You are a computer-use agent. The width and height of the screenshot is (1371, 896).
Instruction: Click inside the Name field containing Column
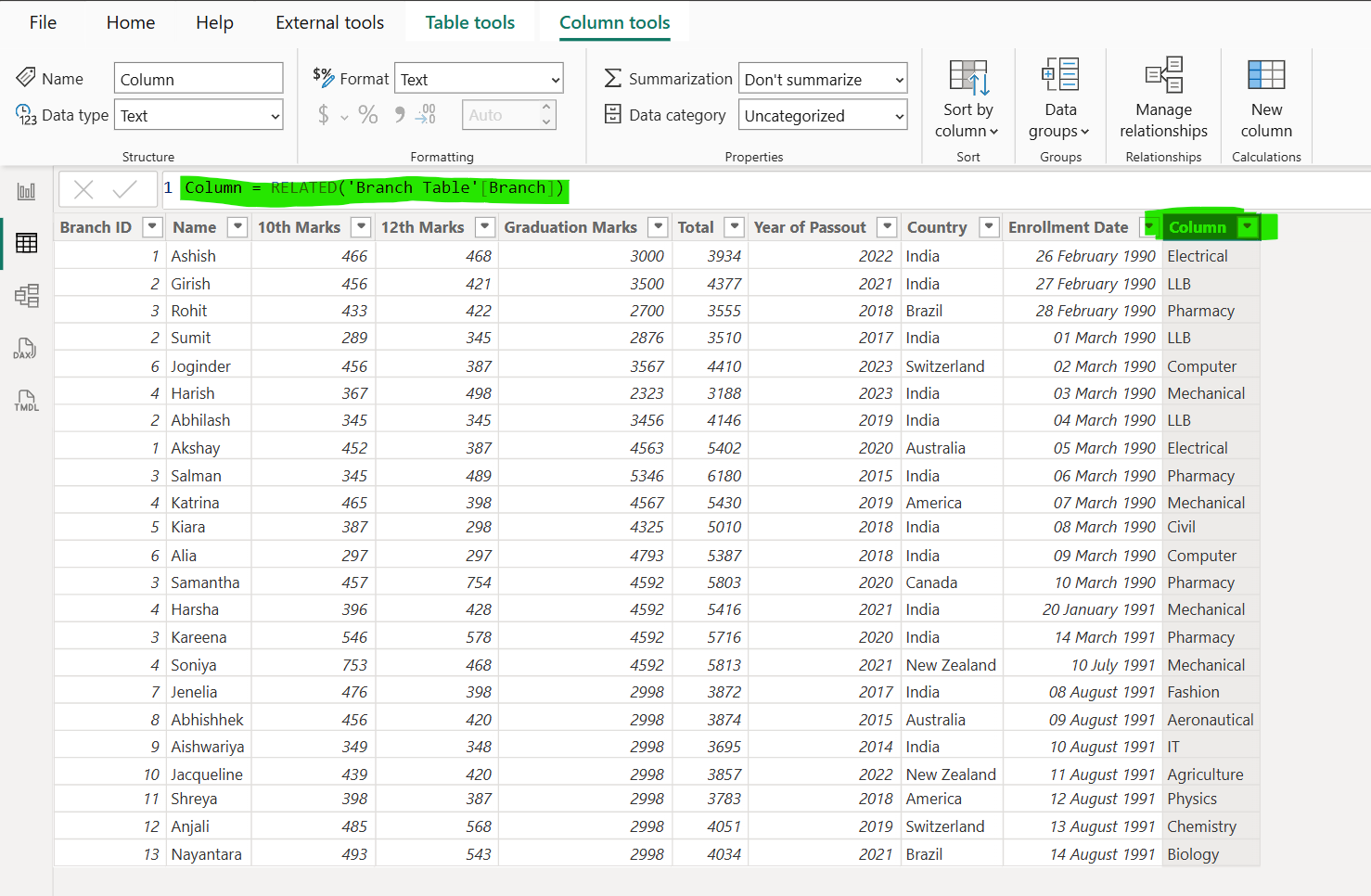pos(198,78)
